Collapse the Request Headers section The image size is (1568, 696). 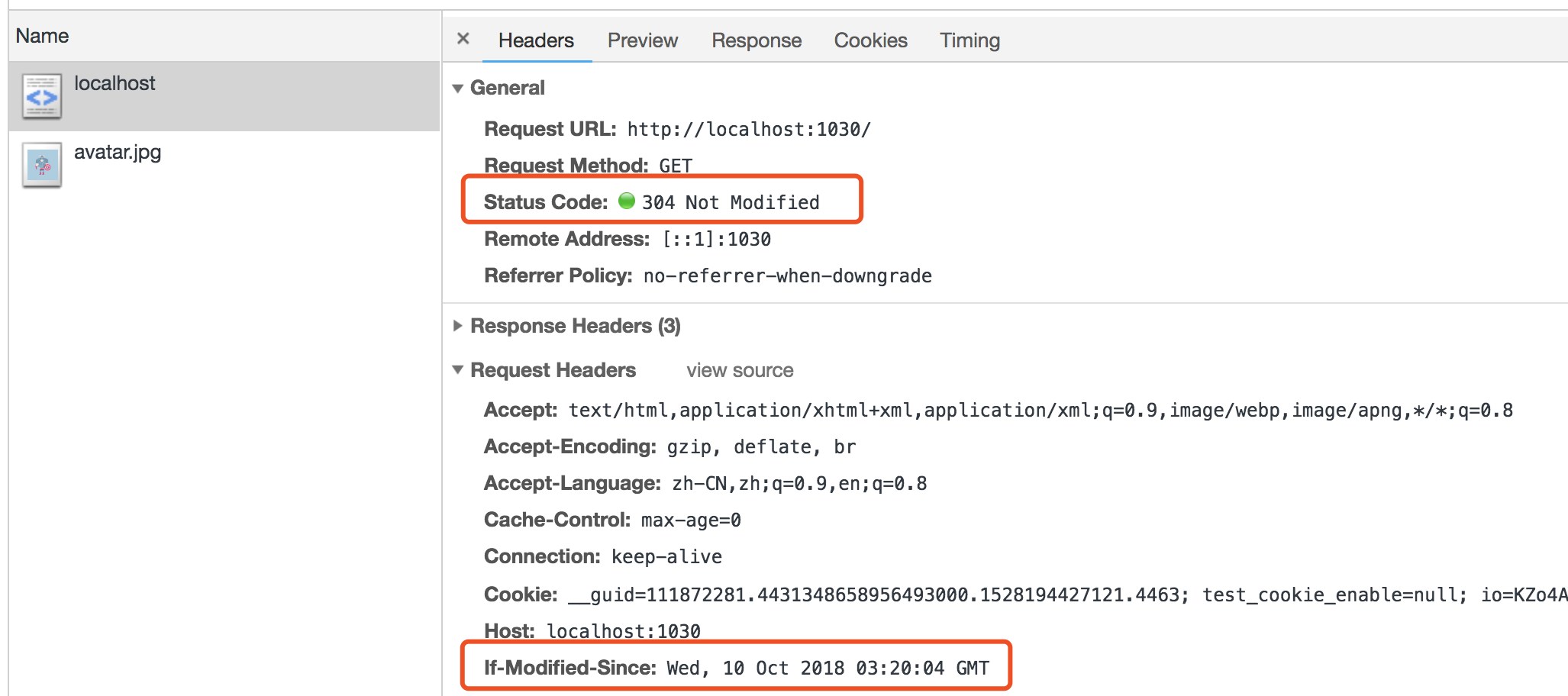[x=458, y=370]
